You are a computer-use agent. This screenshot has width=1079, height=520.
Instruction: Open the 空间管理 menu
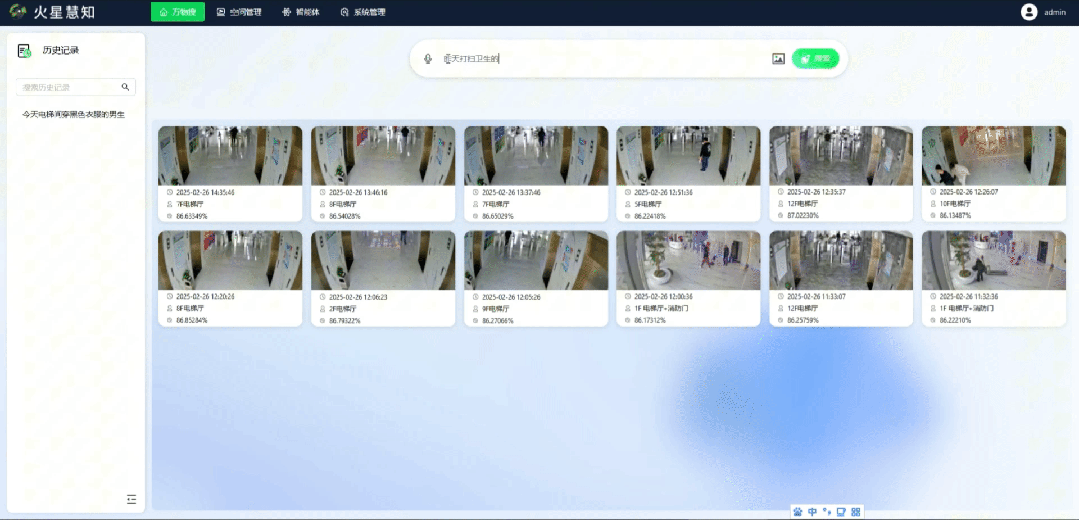coord(239,12)
